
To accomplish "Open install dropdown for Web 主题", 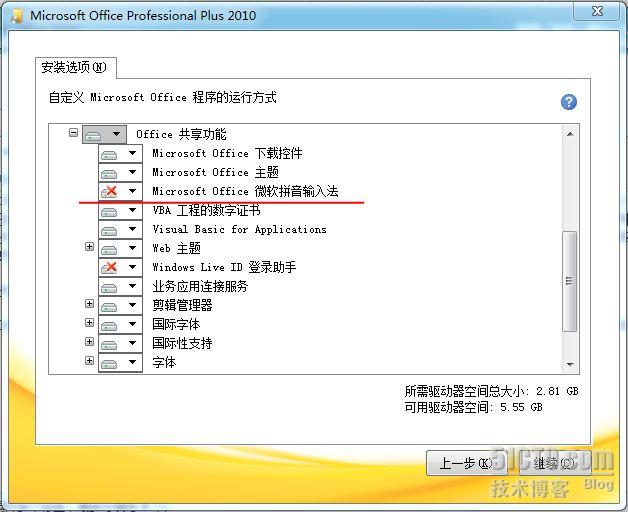I will pos(120,248).
